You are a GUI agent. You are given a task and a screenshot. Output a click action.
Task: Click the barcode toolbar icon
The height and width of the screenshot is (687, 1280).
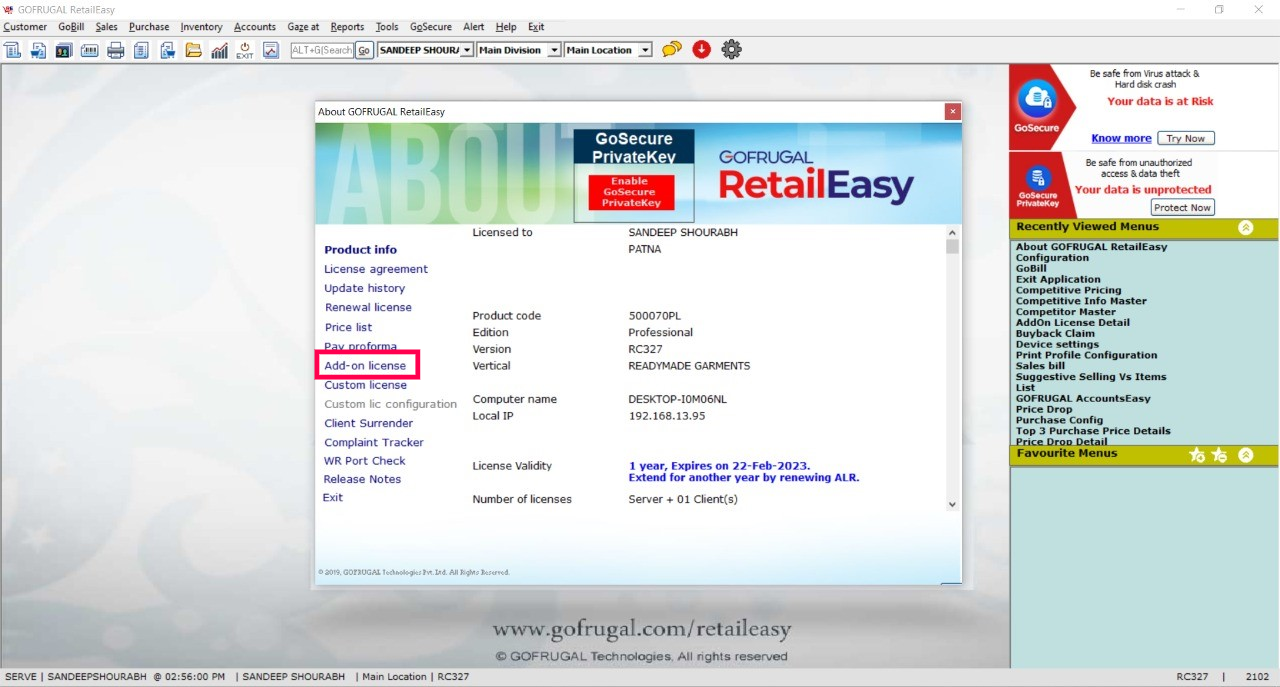coord(90,50)
